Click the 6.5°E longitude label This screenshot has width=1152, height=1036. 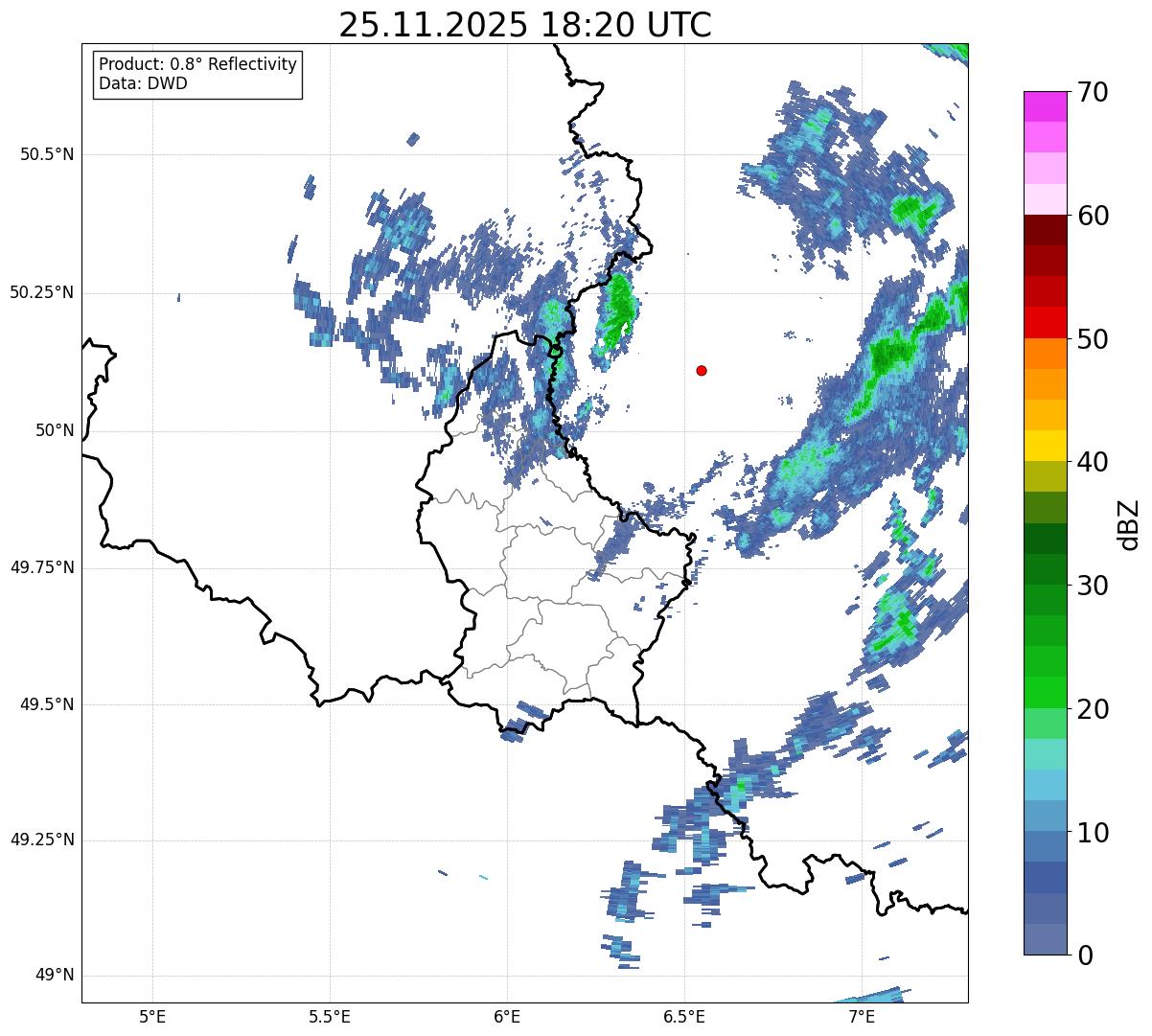[x=684, y=1016]
